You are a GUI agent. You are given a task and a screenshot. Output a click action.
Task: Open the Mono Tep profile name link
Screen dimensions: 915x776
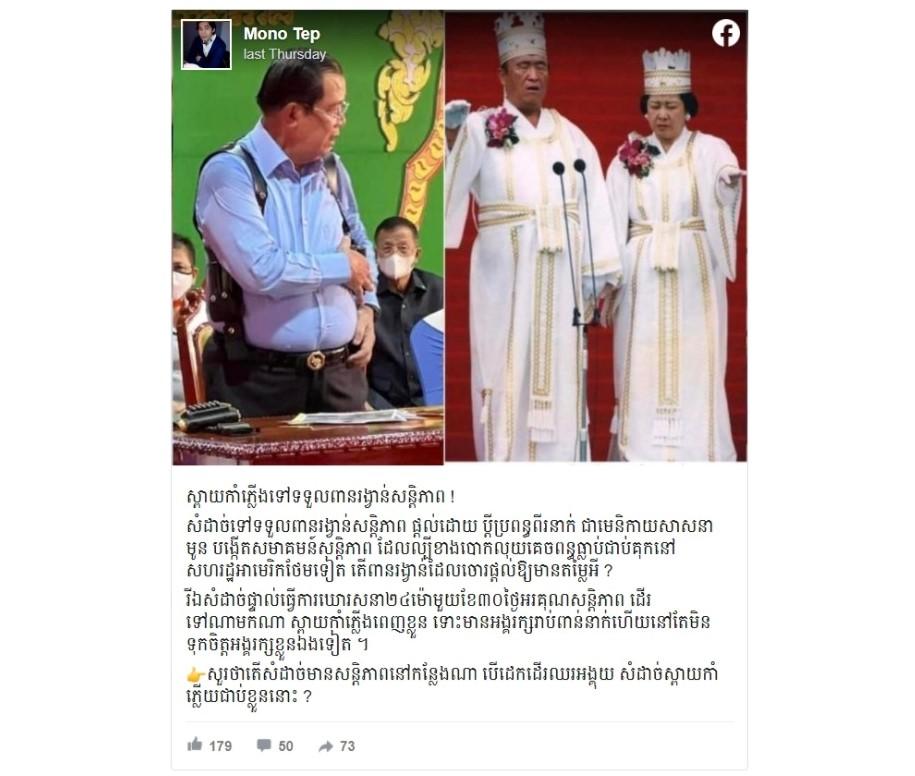[x=282, y=34]
